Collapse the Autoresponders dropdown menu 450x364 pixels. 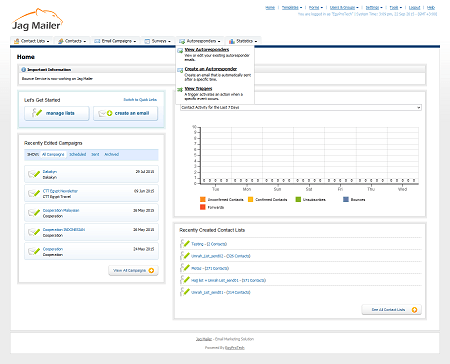click(200, 41)
